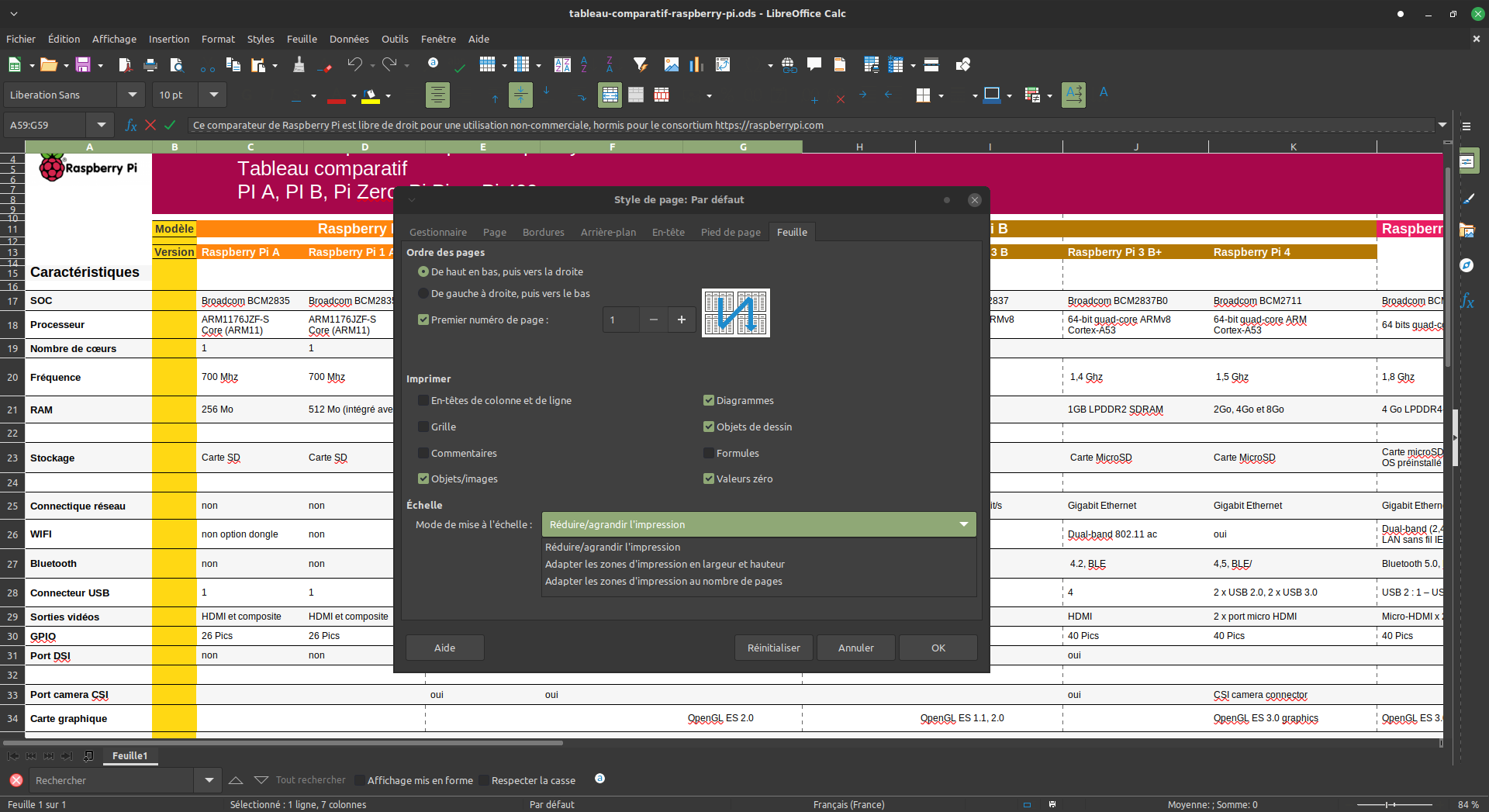The height and width of the screenshot is (812, 1489).
Task: Click the background highlighting color swatch
Action: pos(371,97)
